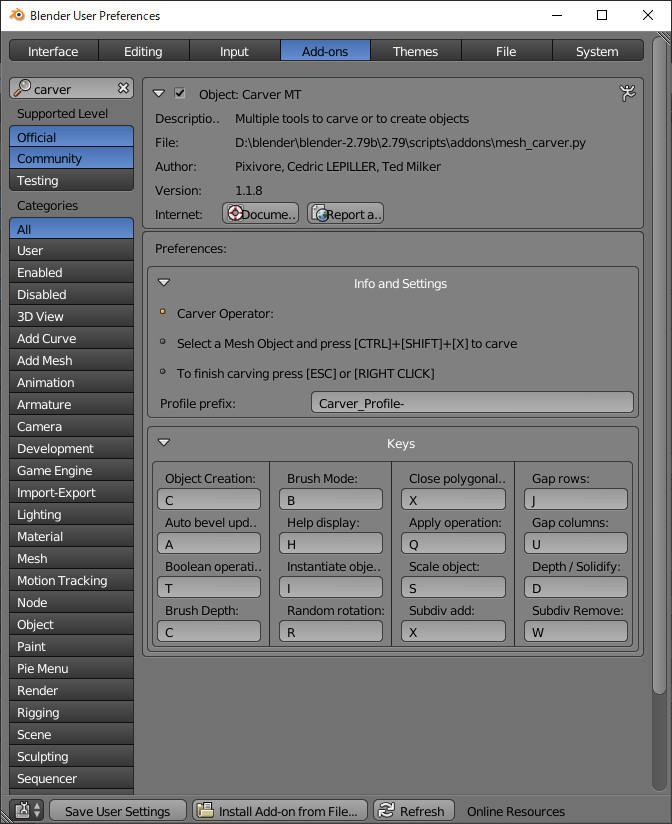
Task: Click Save User Settings
Action: pyautogui.click(x=118, y=811)
